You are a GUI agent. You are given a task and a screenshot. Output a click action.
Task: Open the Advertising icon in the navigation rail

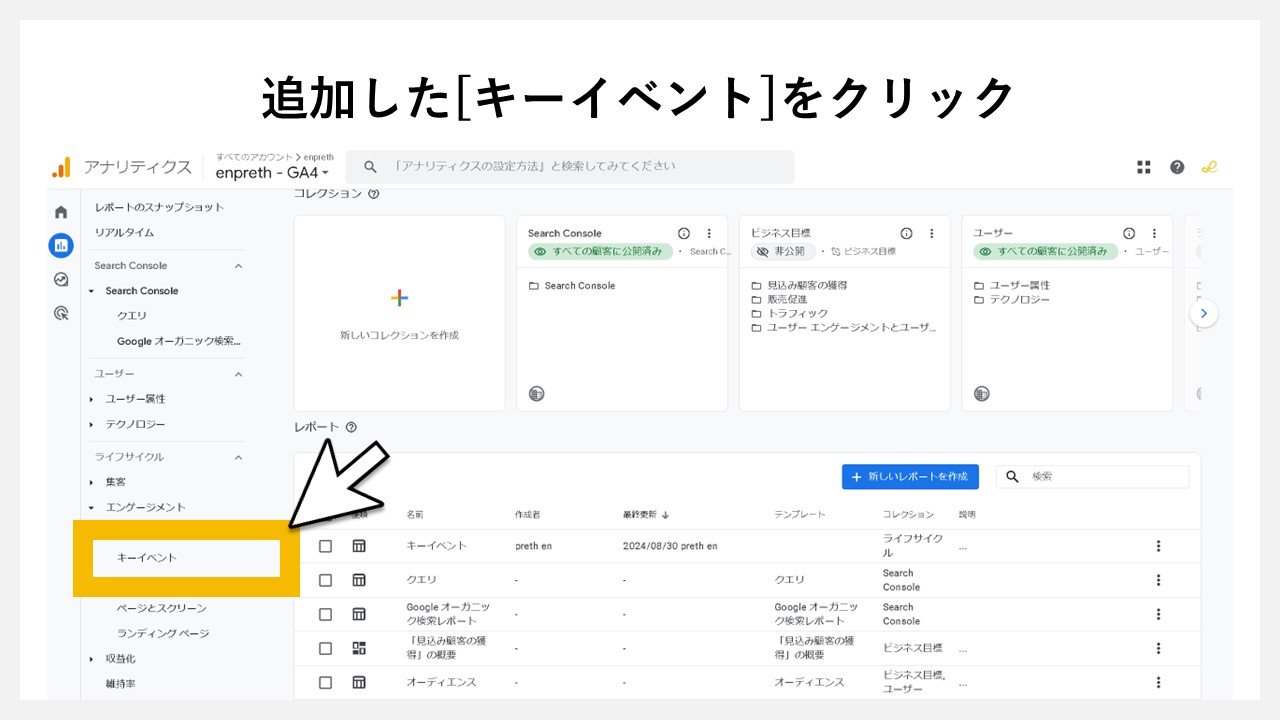pyautogui.click(x=60, y=313)
